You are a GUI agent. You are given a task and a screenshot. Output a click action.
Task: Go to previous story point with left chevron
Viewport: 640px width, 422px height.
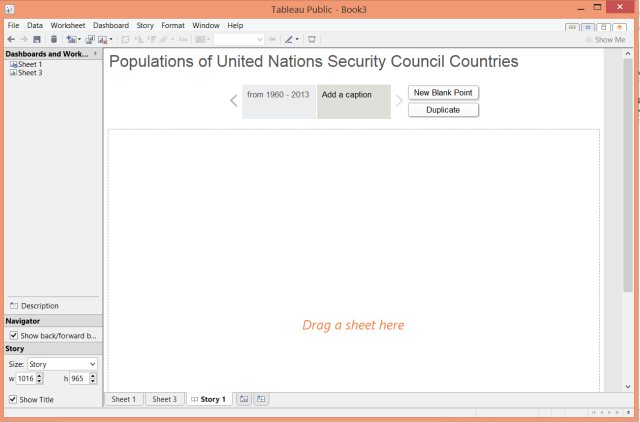233,100
